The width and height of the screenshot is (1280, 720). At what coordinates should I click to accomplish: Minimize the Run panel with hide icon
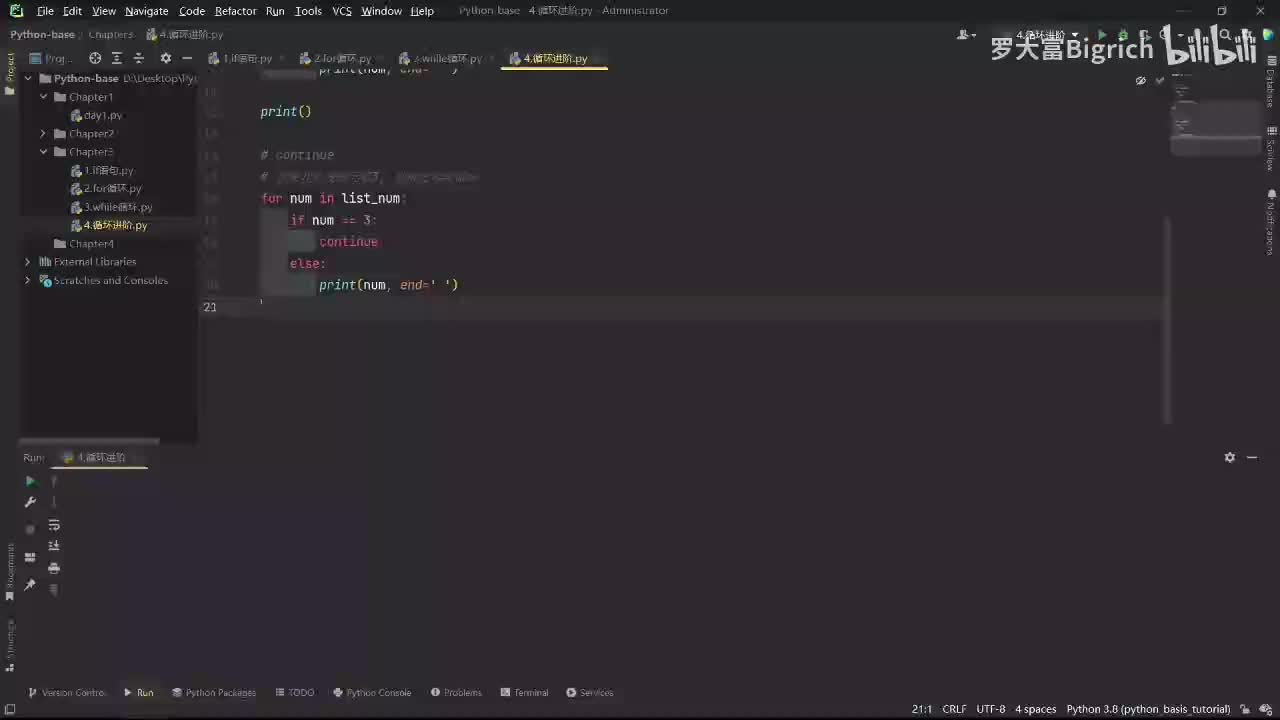pyautogui.click(x=1252, y=457)
